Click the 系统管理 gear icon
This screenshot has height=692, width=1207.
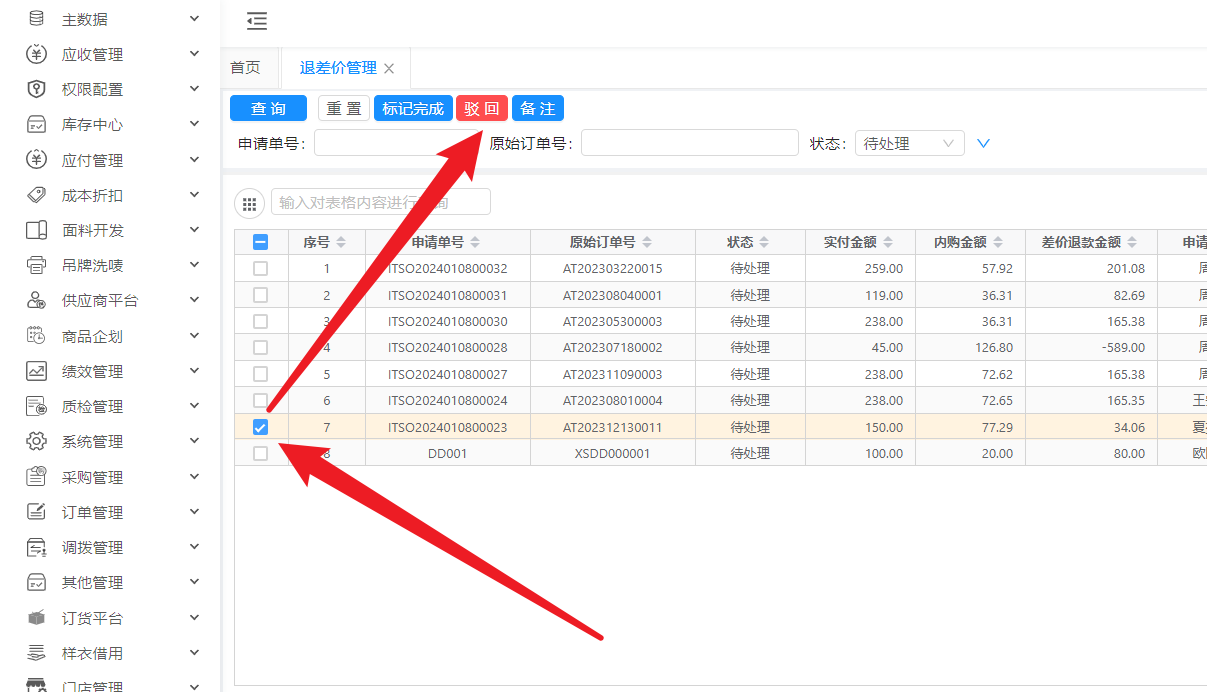coord(37,442)
